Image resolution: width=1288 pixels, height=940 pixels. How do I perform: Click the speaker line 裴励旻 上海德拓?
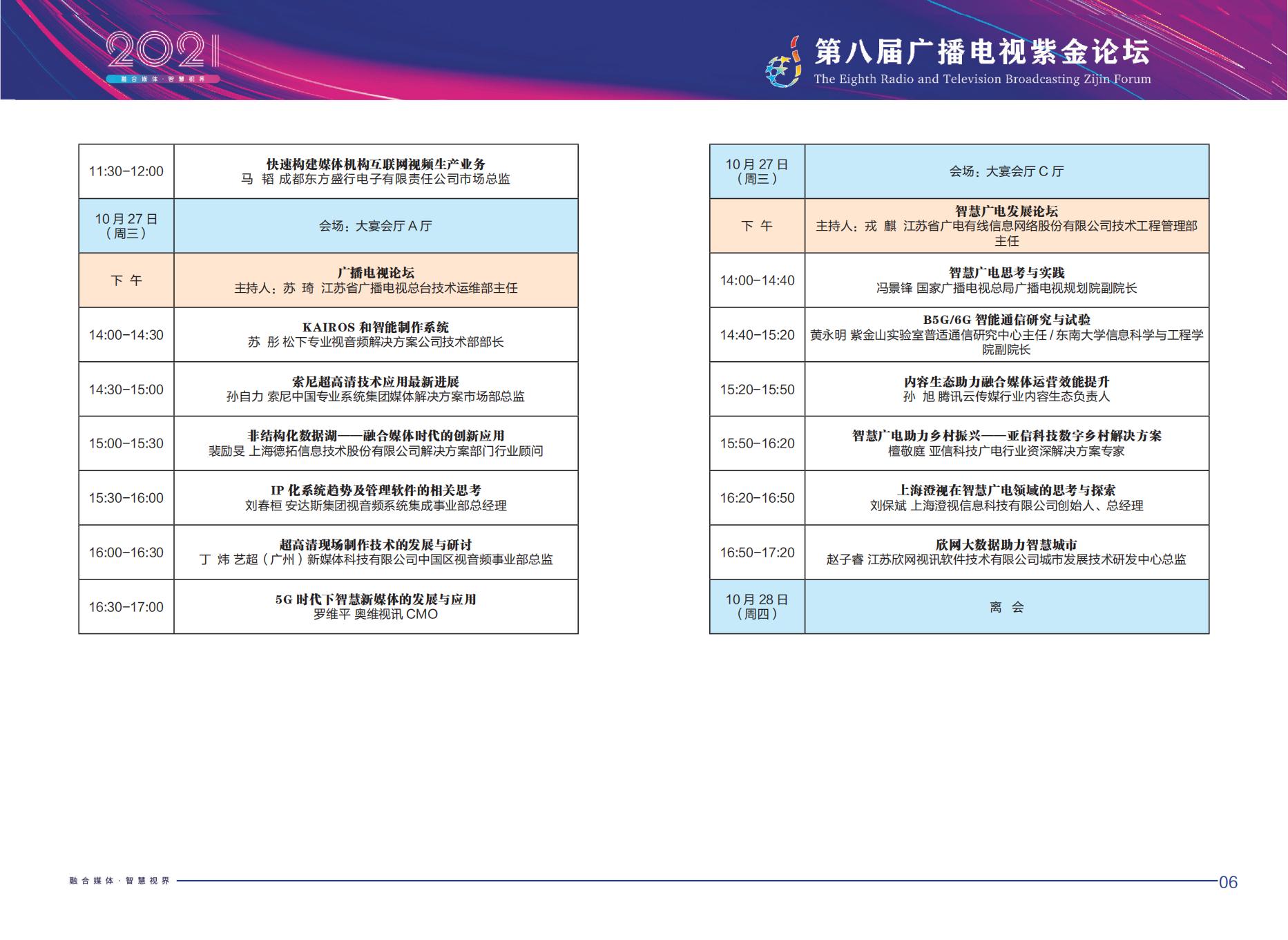pyautogui.click(x=376, y=451)
